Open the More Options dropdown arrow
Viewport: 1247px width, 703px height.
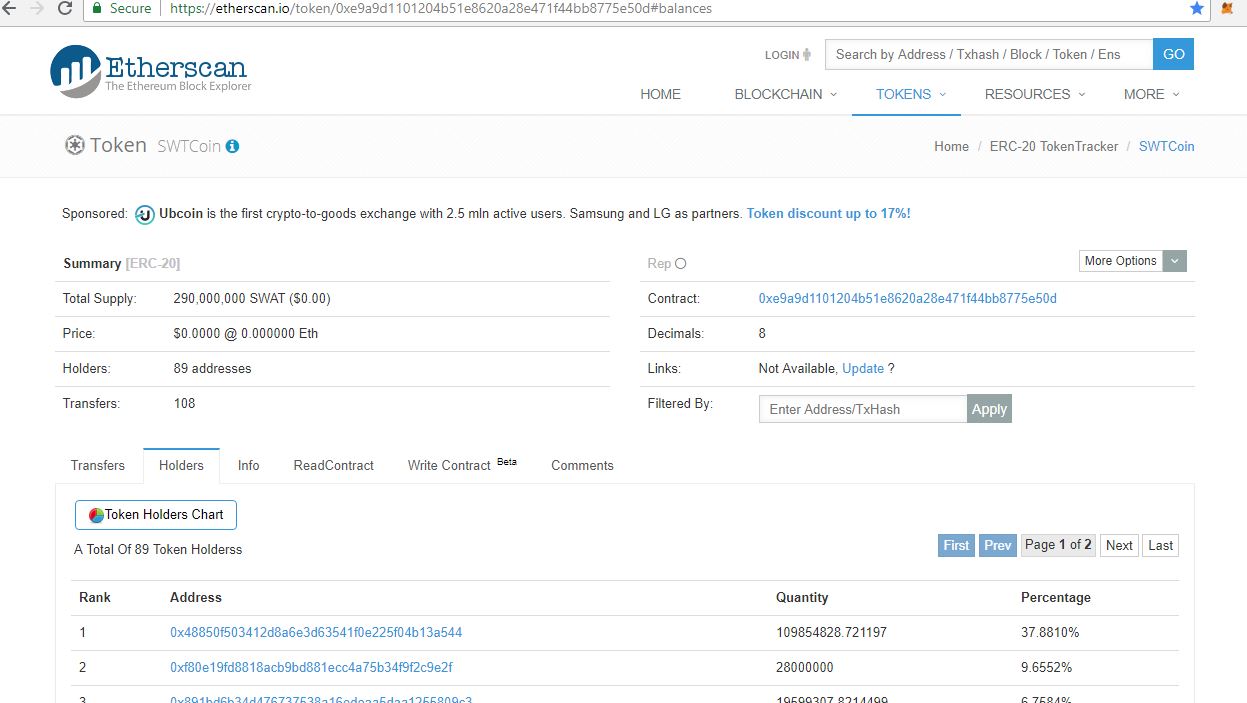pyautogui.click(x=1175, y=261)
